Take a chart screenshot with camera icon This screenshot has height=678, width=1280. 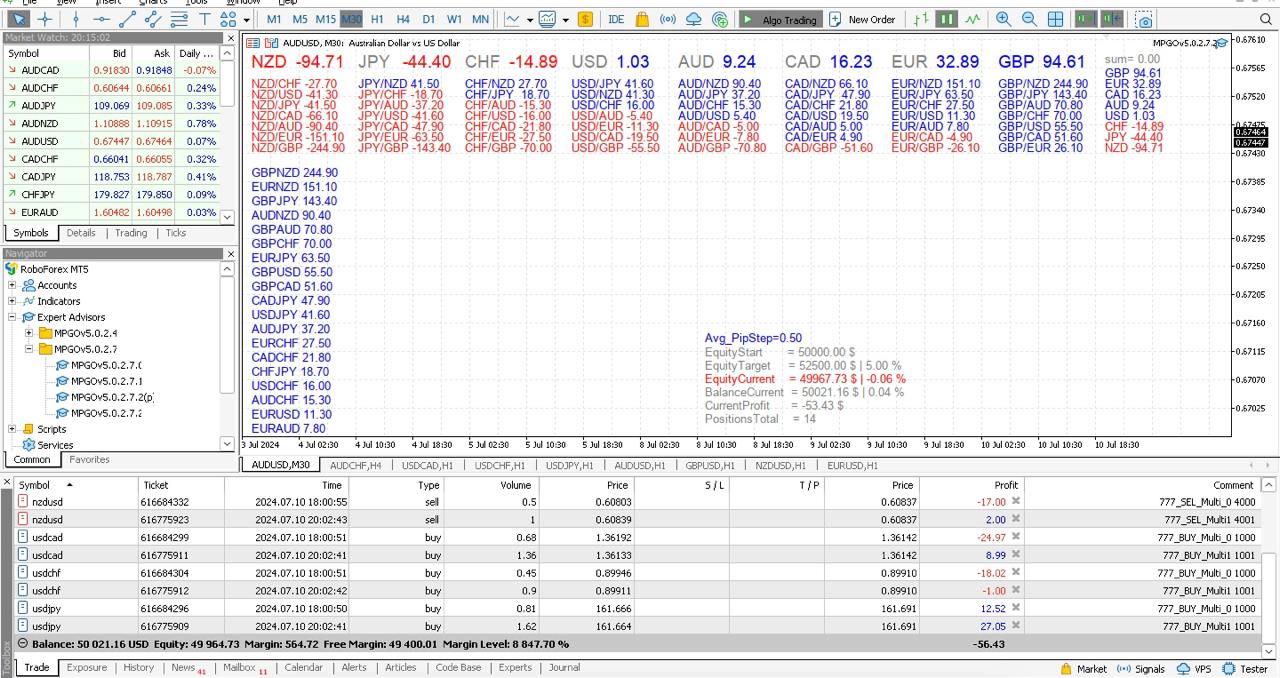(1144, 19)
